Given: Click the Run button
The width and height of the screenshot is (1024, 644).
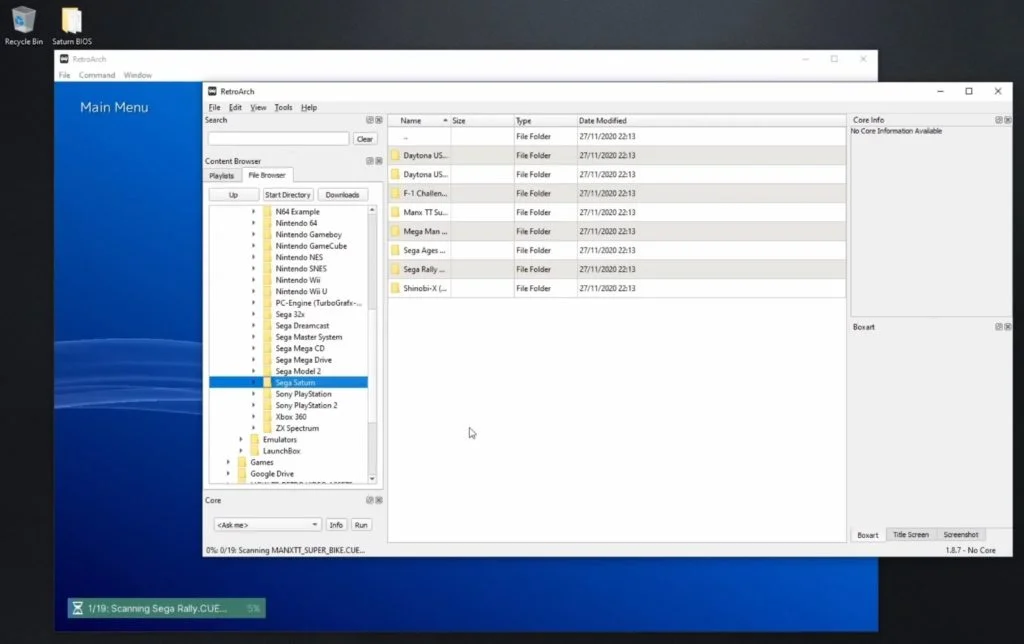Looking at the screenshot, I should 360,525.
